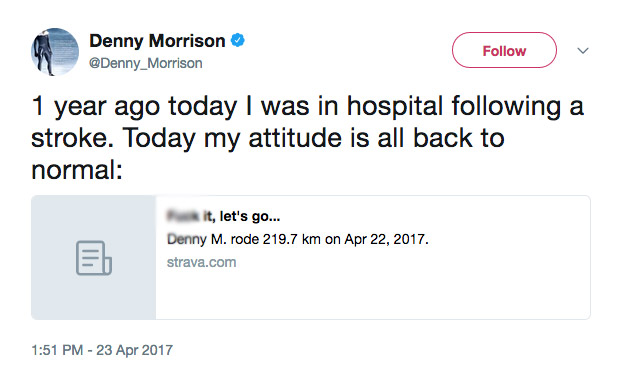The height and width of the screenshot is (369, 626).
Task: Click blank white area below strava.com
Action: [371, 296]
